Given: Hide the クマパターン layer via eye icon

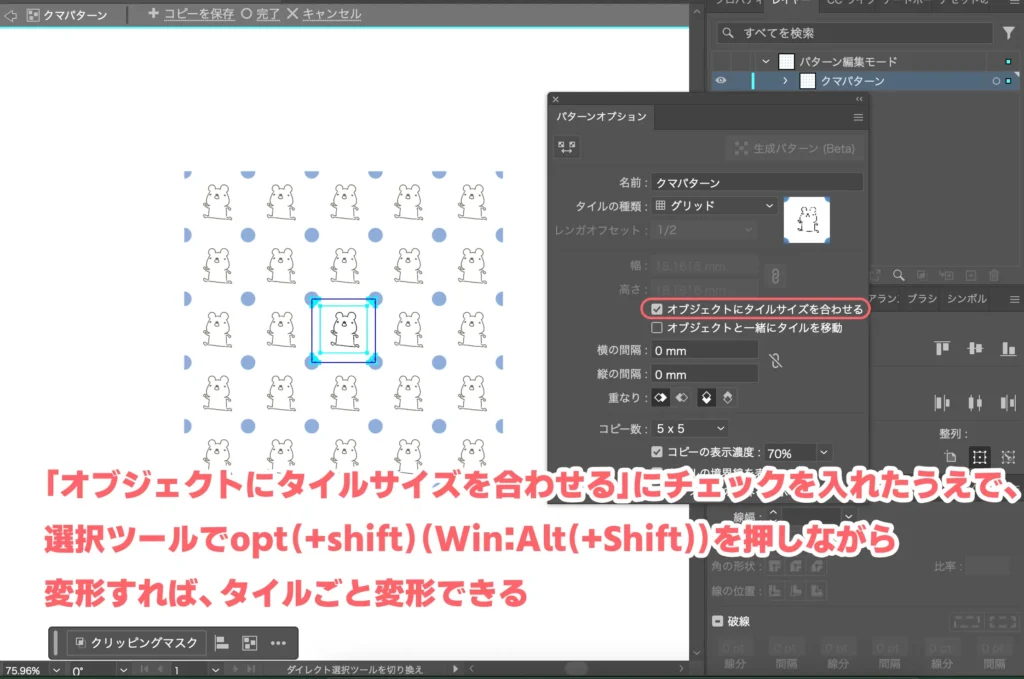Looking at the screenshot, I should pos(721,81).
